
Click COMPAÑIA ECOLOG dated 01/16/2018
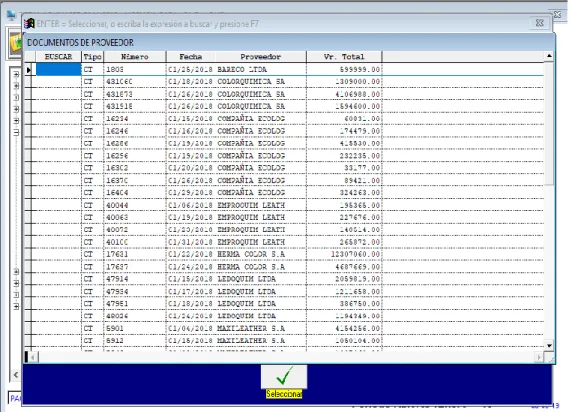[x=251, y=131]
